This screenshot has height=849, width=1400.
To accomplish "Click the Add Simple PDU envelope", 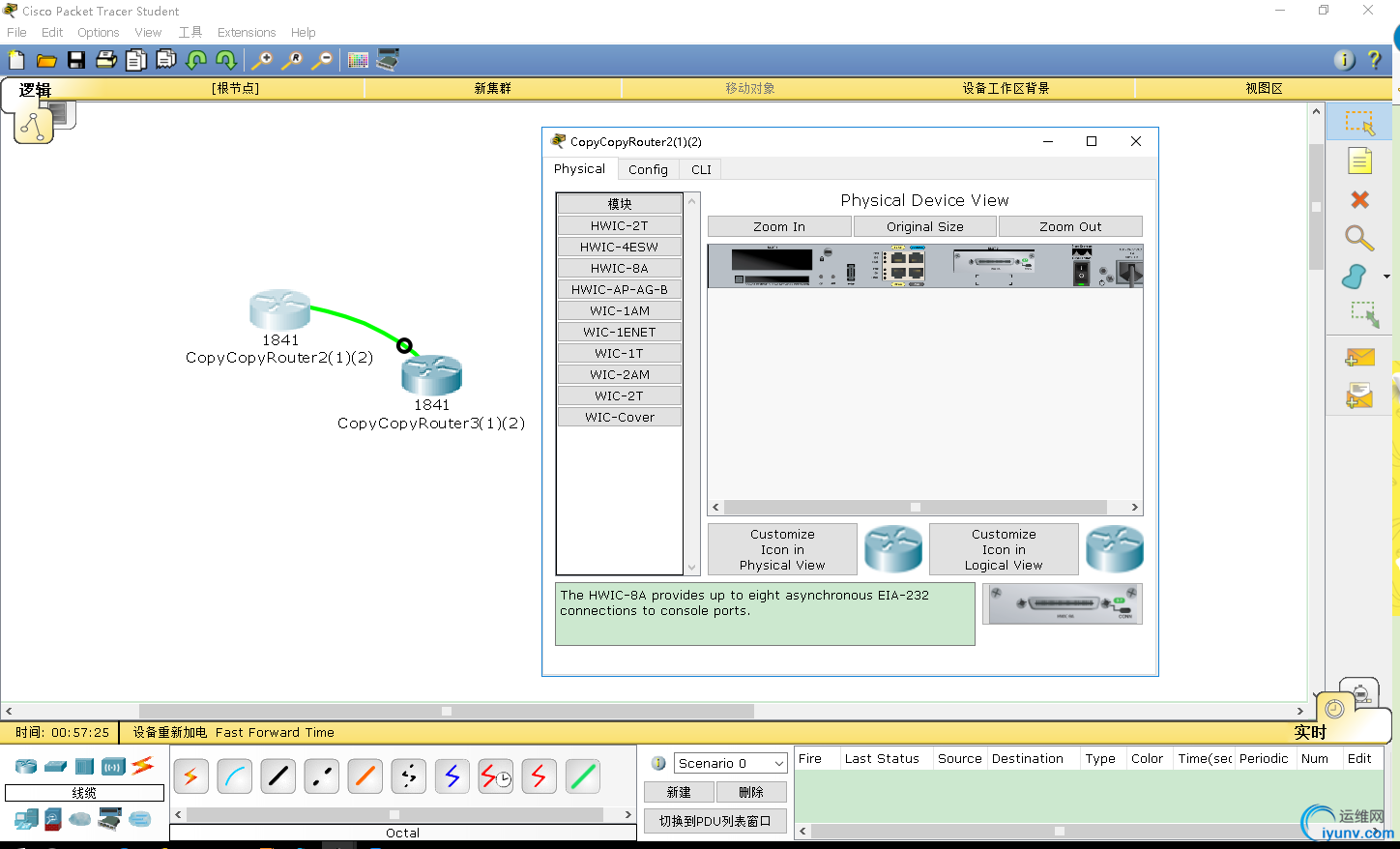I will coord(1359,357).
